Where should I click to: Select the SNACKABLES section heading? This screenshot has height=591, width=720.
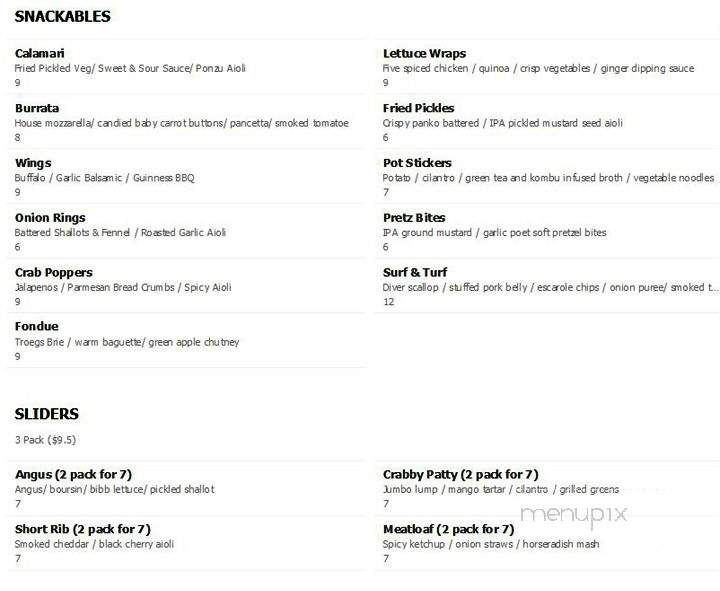pos(62,17)
